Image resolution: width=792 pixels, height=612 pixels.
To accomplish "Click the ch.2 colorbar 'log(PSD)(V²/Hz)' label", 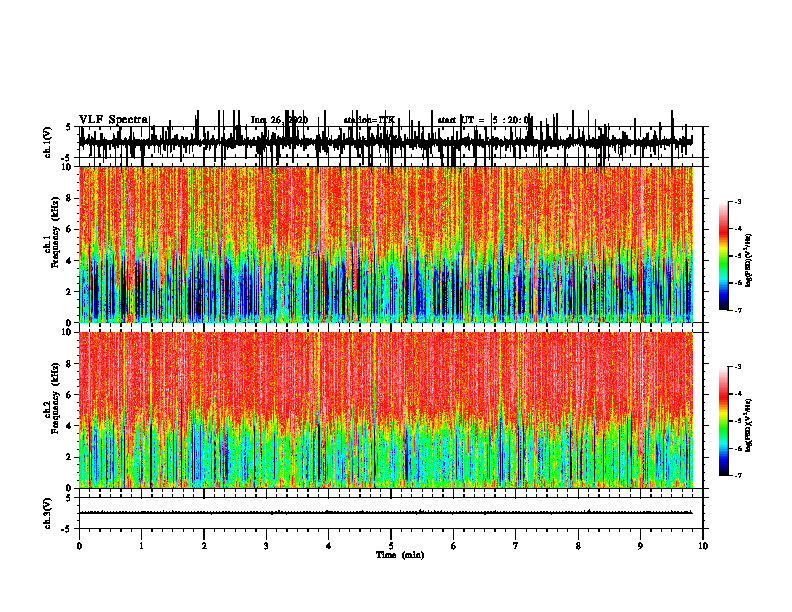I will pyautogui.click(x=748, y=426).
